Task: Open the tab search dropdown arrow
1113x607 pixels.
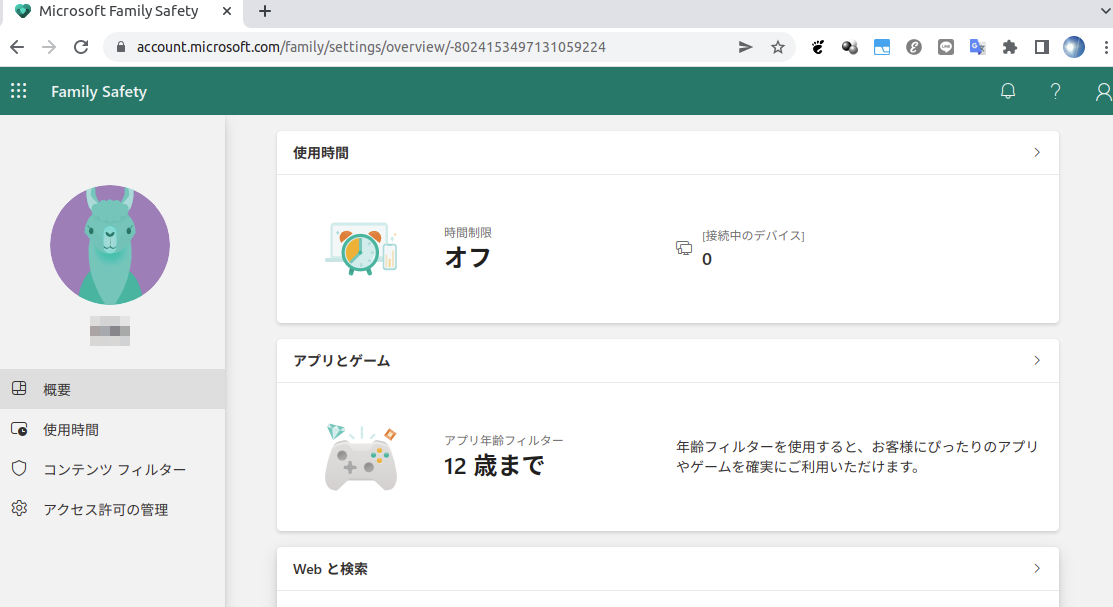Action: [x=1104, y=11]
